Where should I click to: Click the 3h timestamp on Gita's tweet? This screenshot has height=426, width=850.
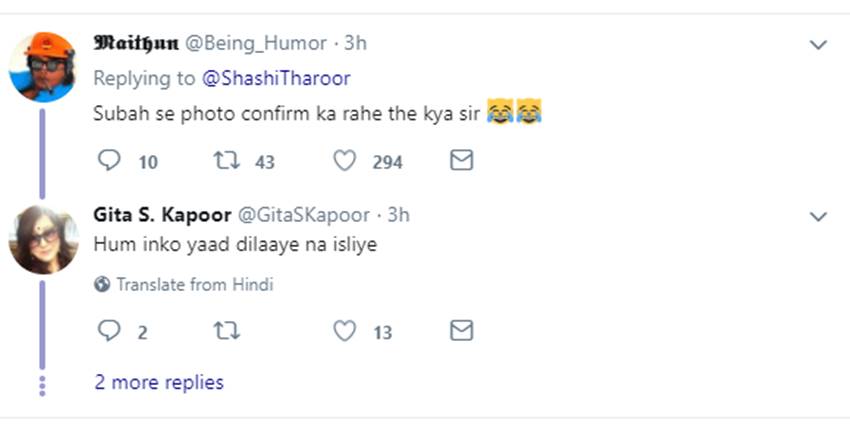tap(398, 215)
